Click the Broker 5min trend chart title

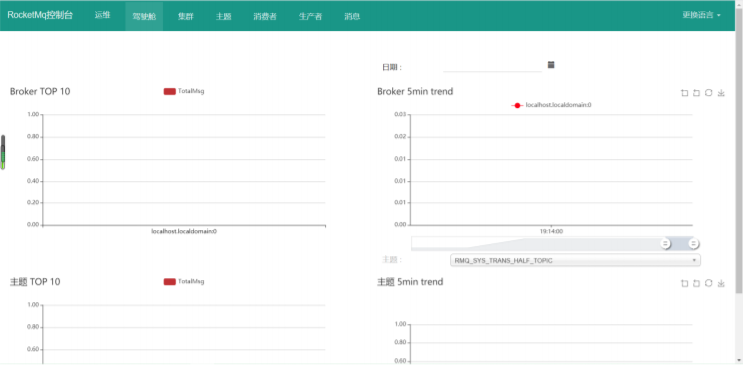click(x=415, y=91)
